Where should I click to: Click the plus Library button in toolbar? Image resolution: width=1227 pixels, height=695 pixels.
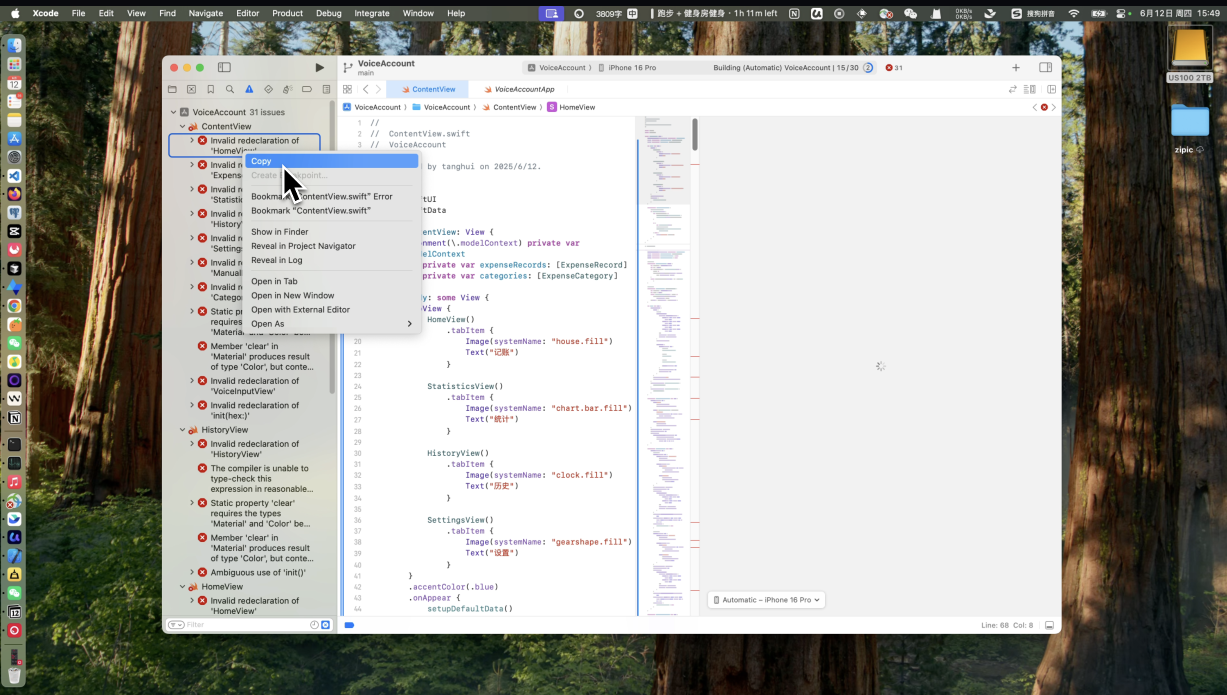click(1016, 67)
